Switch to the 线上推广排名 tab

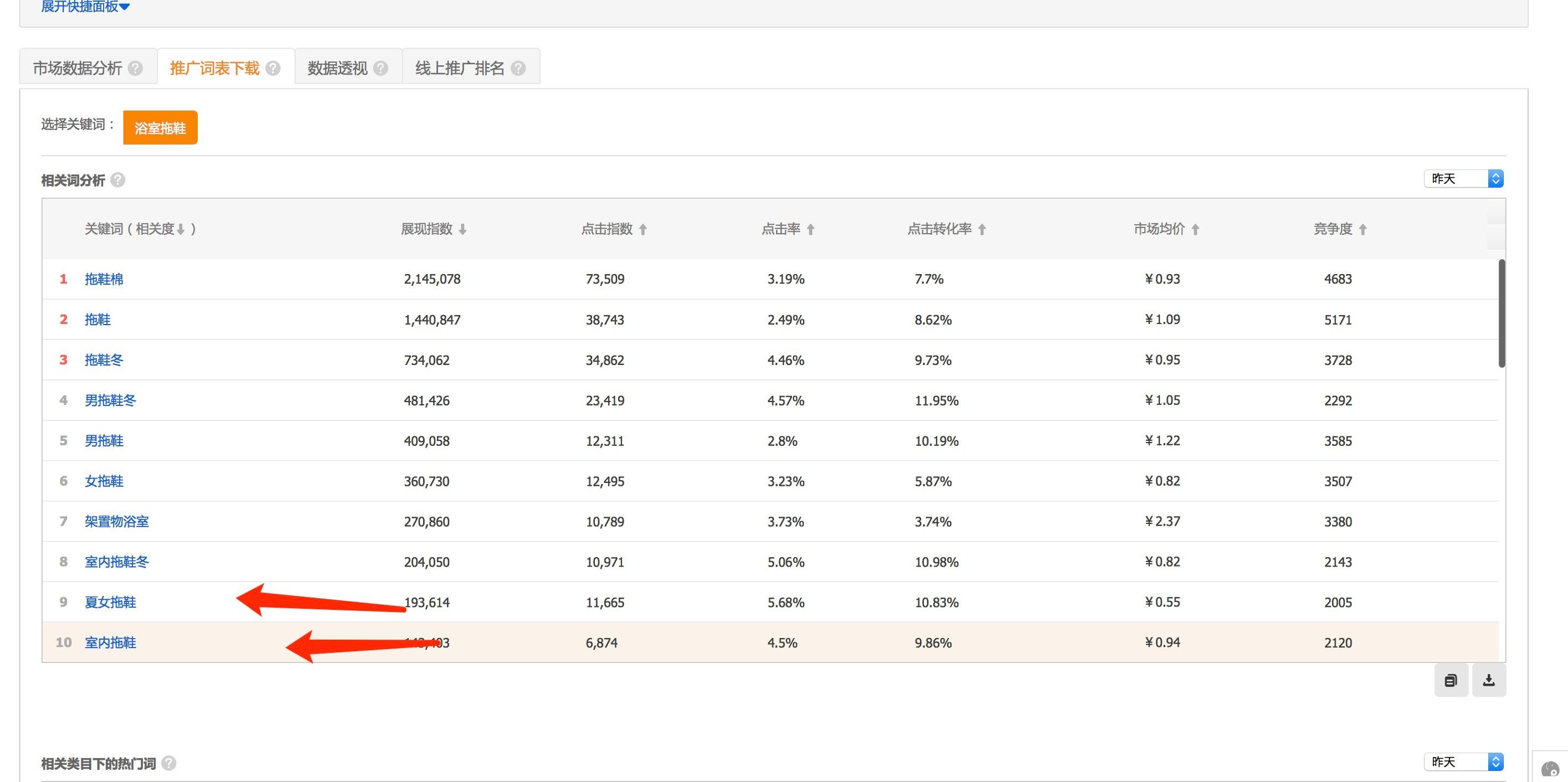tap(460, 68)
